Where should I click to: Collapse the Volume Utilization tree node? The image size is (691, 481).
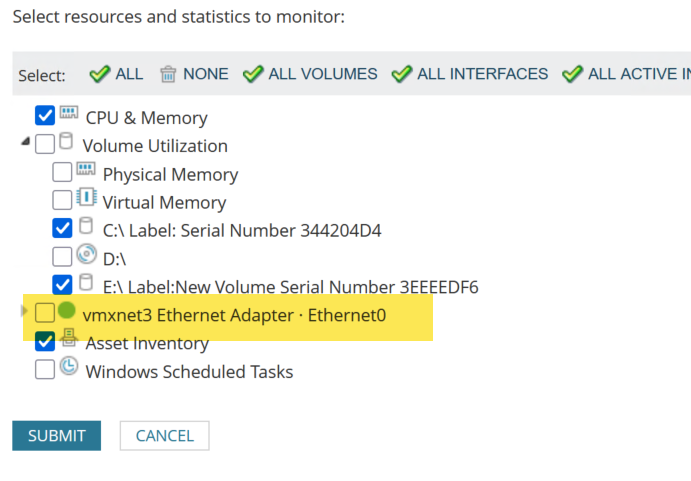[x=25, y=144]
